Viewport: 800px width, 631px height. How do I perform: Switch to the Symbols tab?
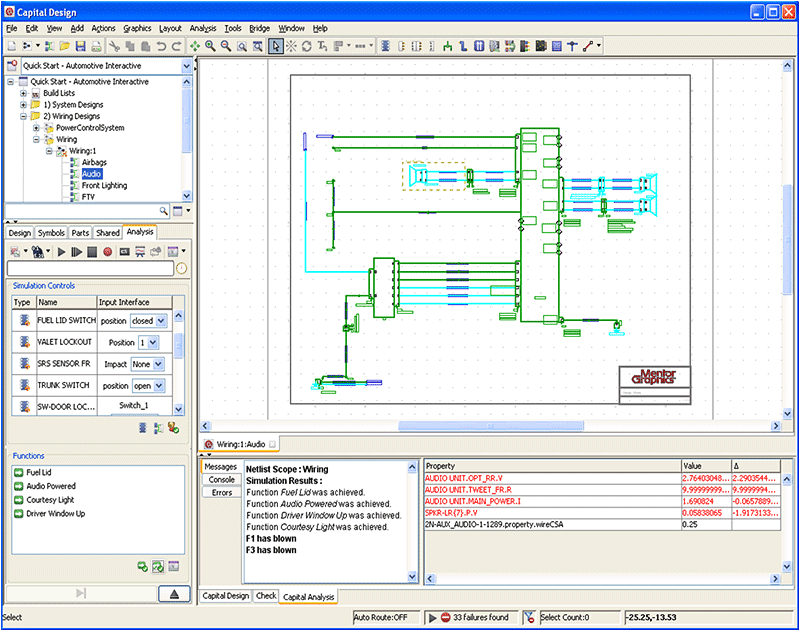click(51, 232)
